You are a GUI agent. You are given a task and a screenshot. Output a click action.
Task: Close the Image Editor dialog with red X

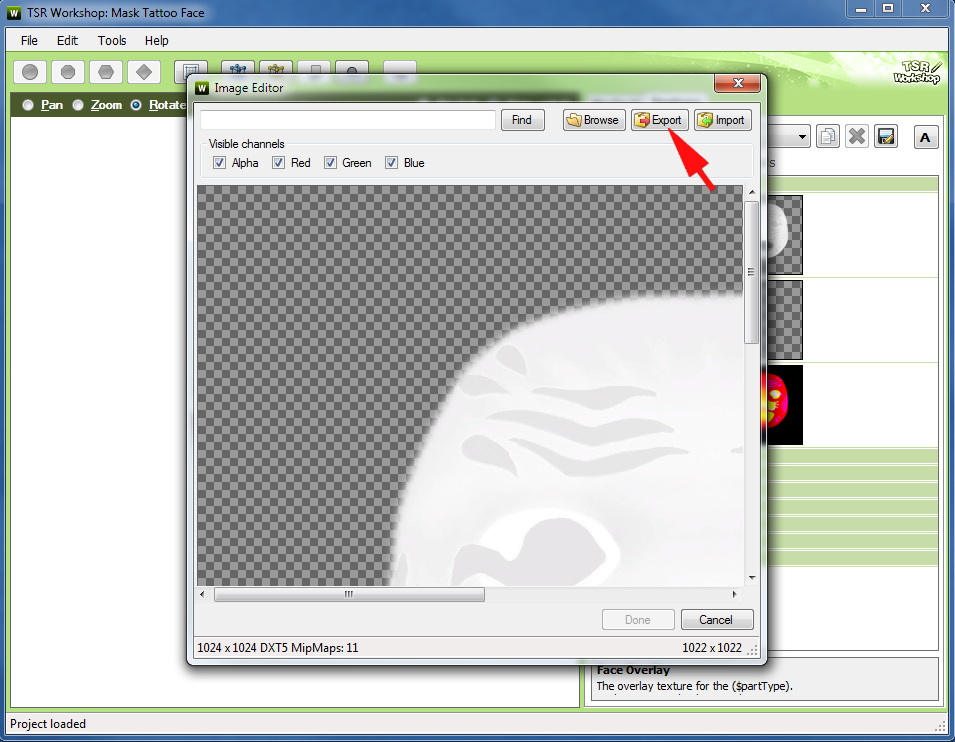point(738,83)
